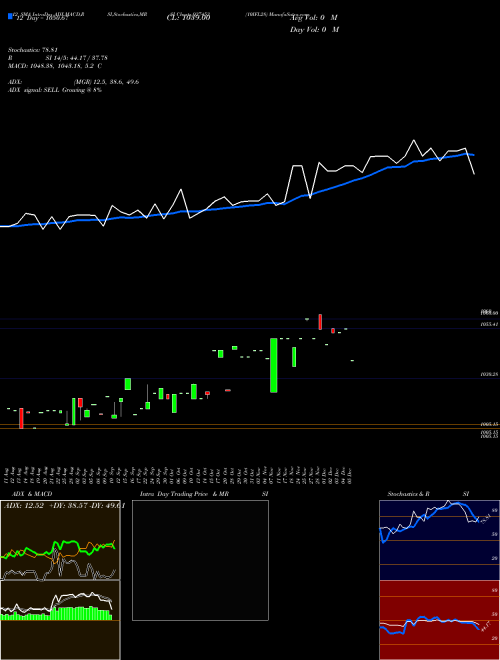Click the 1039.28 price axis label

tap(490, 374)
